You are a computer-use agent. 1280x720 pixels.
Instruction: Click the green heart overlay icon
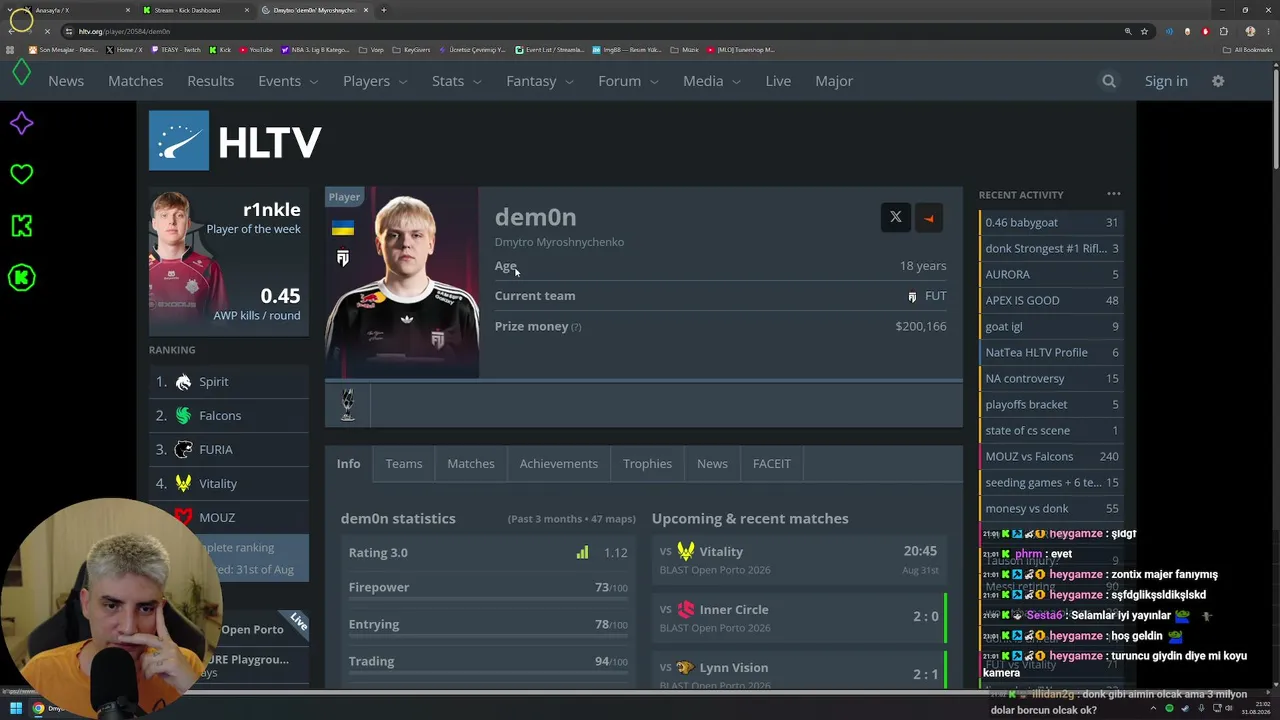click(21, 174)
